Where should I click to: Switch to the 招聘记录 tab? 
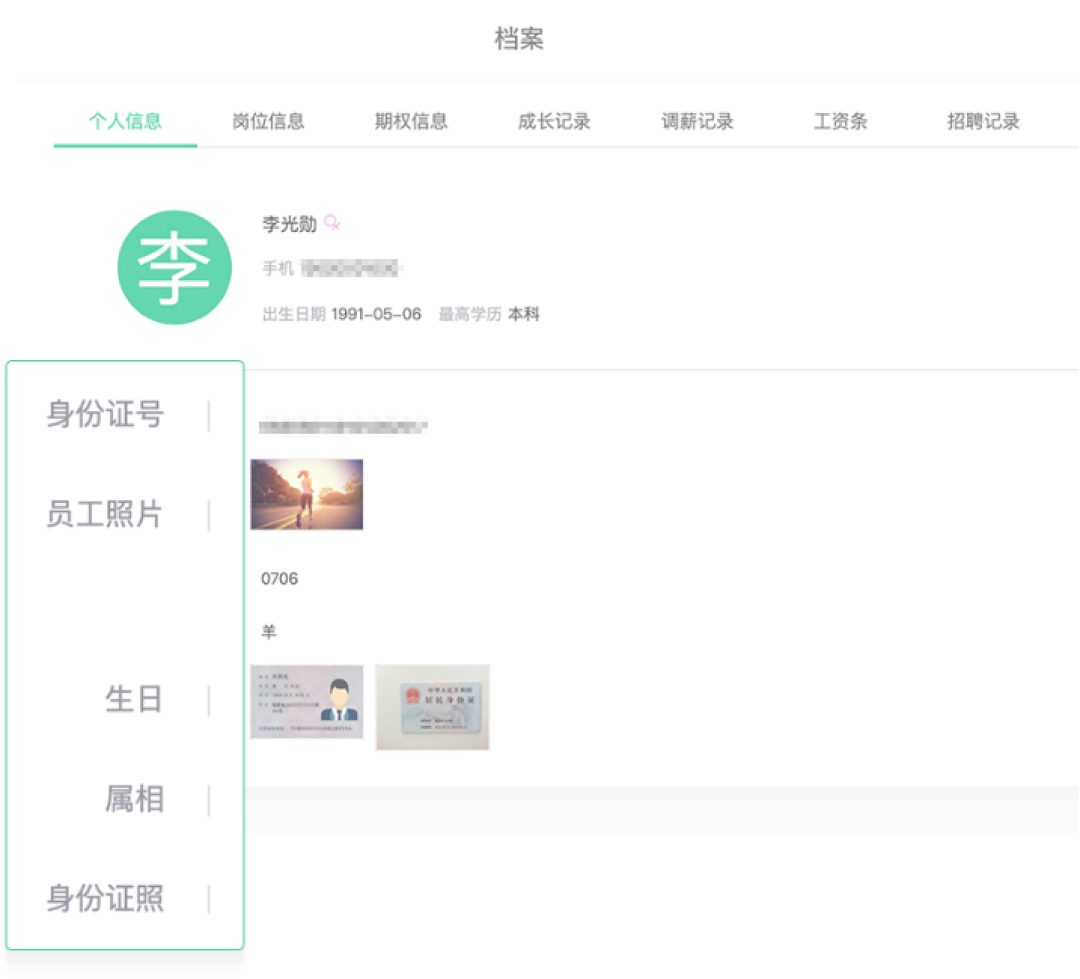(x=983, y=122)
